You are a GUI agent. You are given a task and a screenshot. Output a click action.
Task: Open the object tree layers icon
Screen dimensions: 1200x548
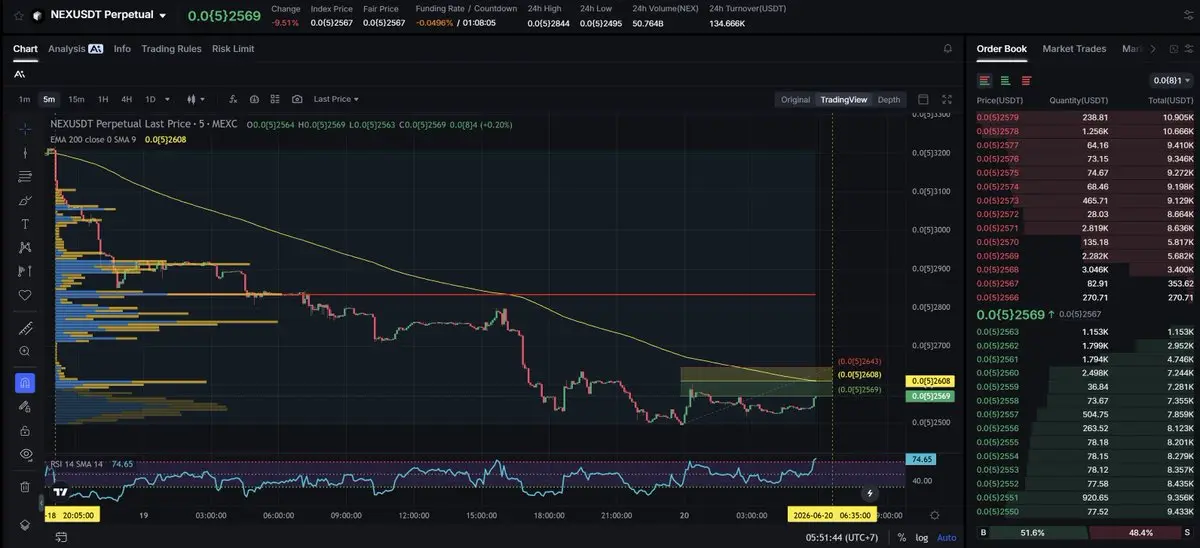[x=25, y=525]
